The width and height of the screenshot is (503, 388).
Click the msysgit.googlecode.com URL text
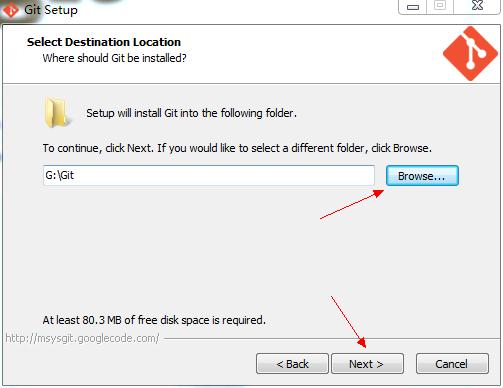(x=82, y=338)
